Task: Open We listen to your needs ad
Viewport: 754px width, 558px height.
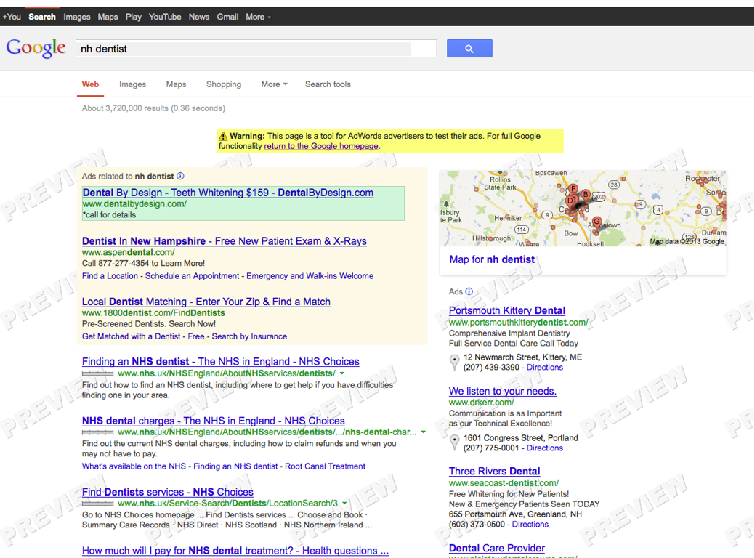Action: point(503,391)
